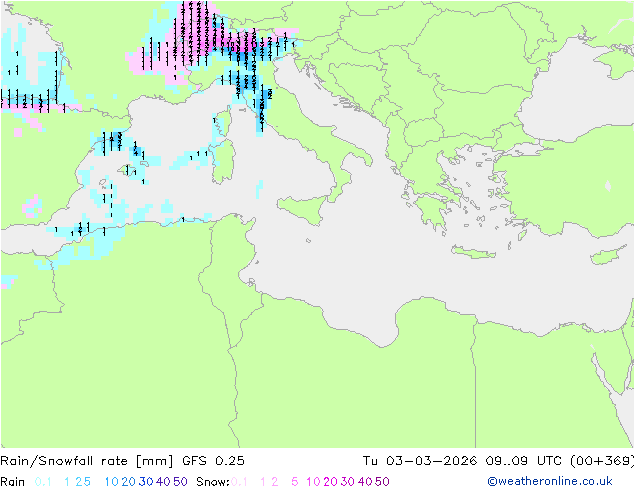
Task: Click the '(00+369)' forecast offset text
Action: (601, 461)
